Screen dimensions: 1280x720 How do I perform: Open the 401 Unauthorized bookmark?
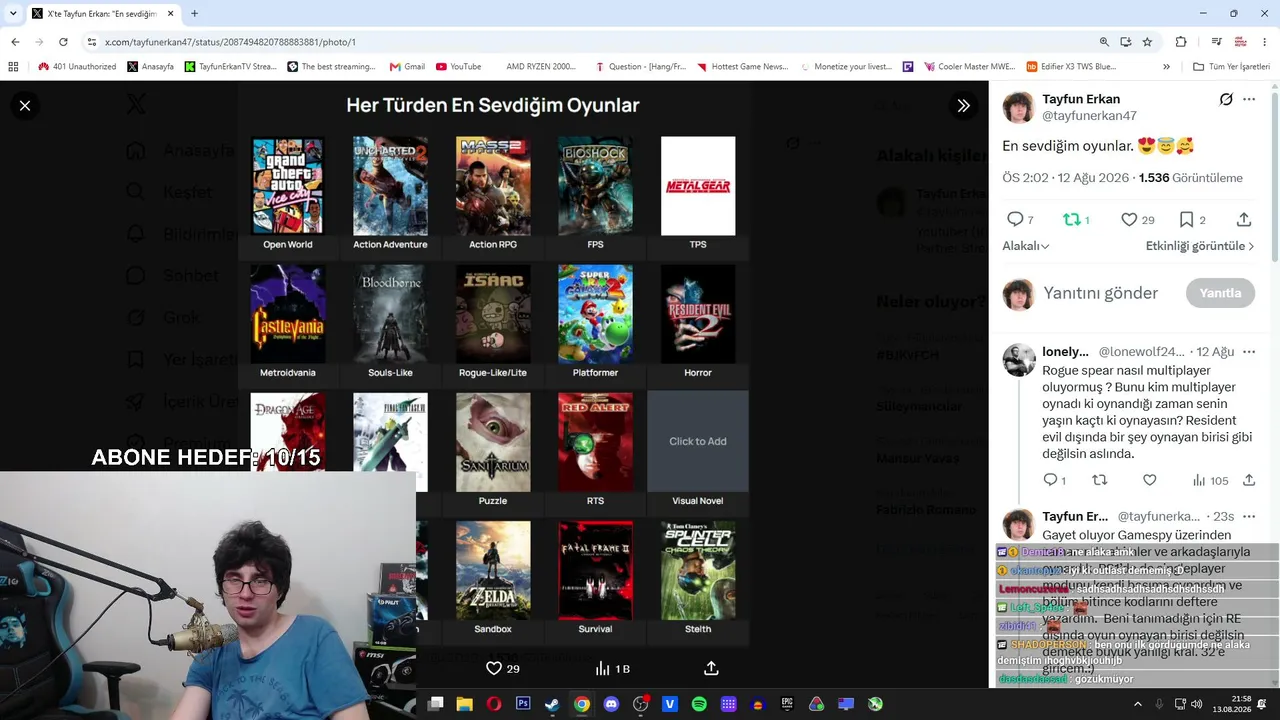[77, 67]
